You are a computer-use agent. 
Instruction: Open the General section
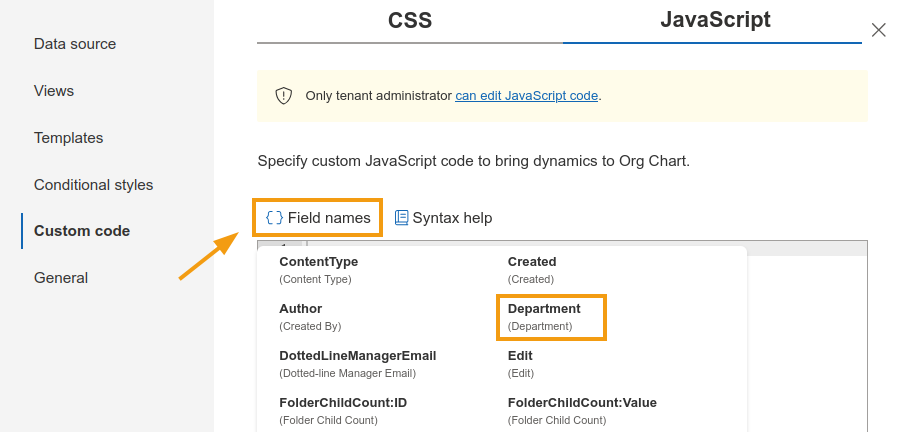click(61, 278)
